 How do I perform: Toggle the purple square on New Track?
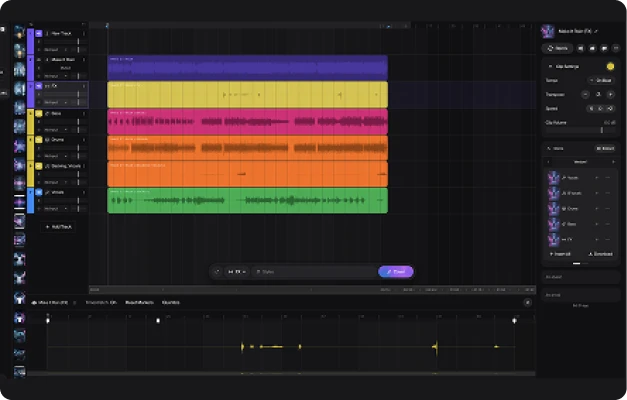pos(39,34)
